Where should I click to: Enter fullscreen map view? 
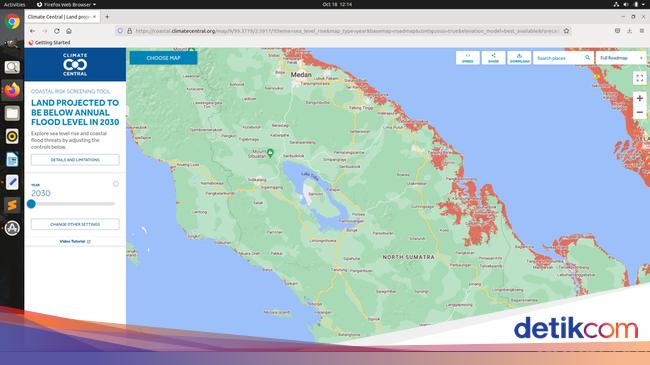tap(639, 78)
